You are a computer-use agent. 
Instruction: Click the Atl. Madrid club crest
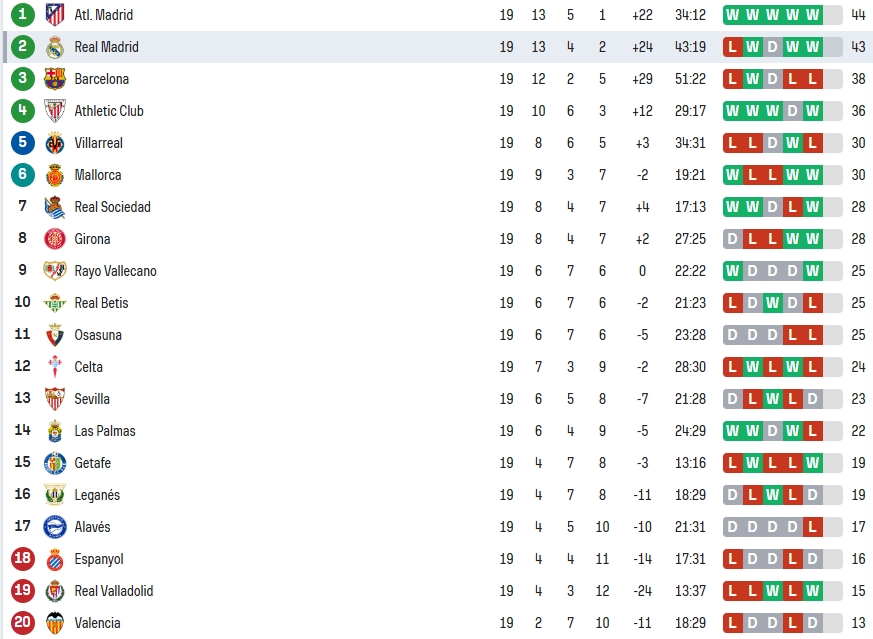click(55, 15)
